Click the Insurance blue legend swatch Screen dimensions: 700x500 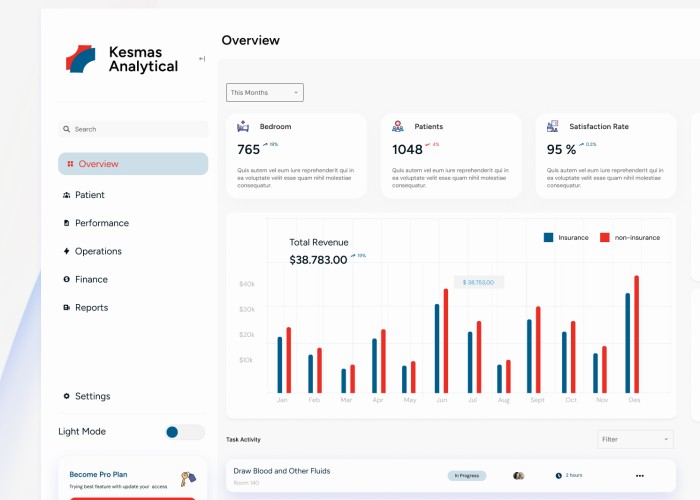[x=548, y=238]
